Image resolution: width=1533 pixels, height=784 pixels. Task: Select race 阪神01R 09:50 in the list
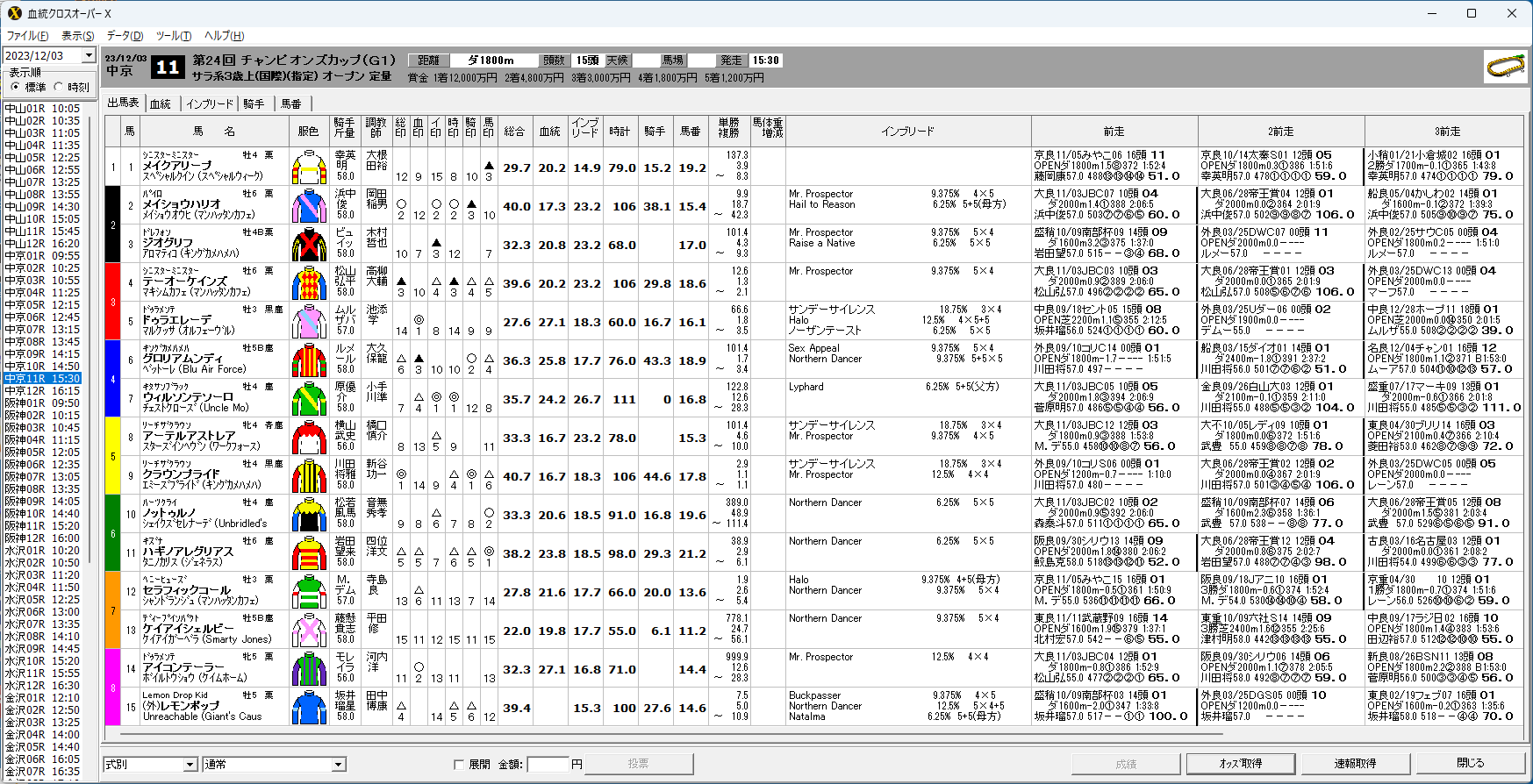pos(42,403)
